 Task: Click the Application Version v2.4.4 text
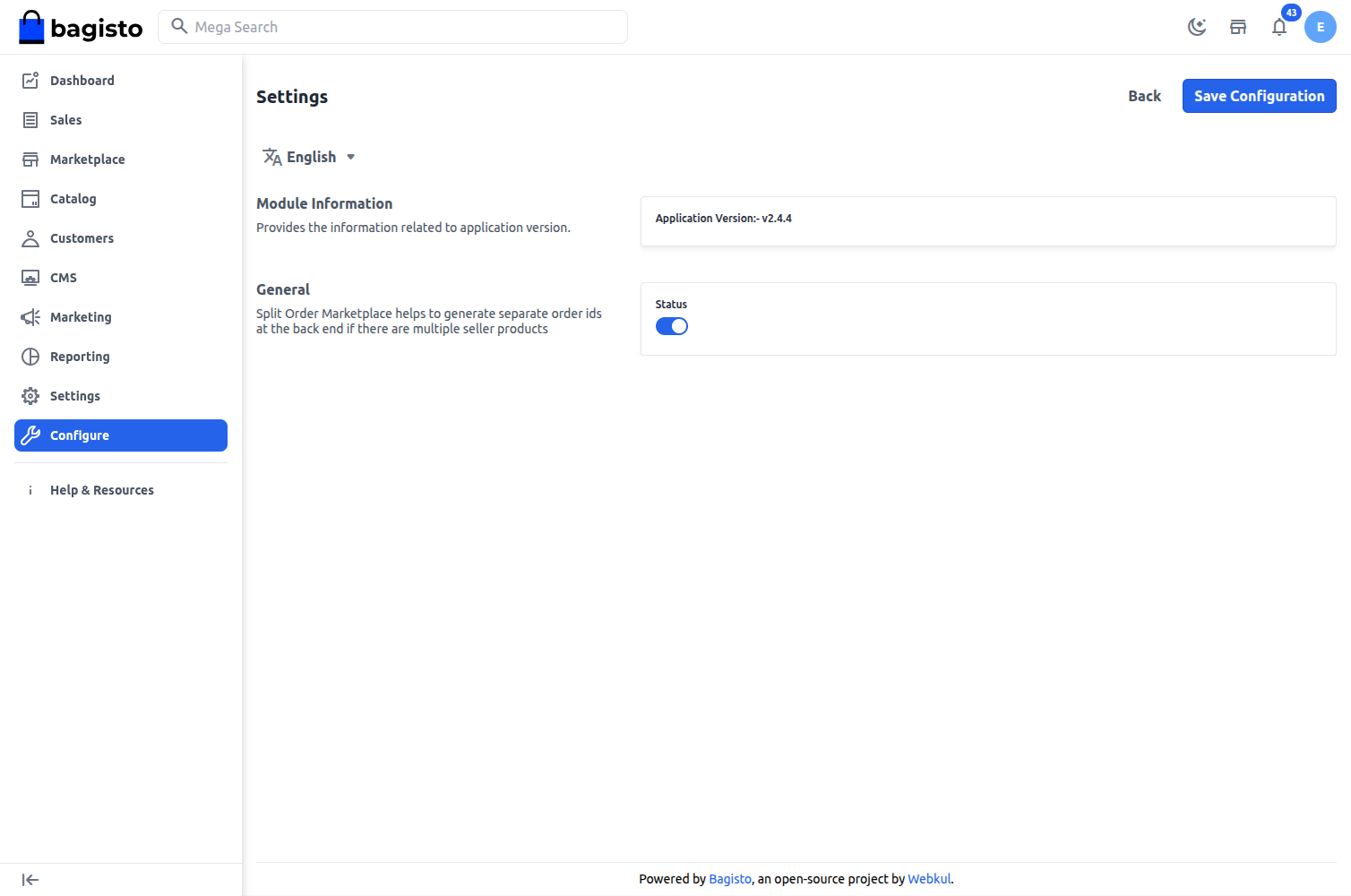click(x=724, y=219)
